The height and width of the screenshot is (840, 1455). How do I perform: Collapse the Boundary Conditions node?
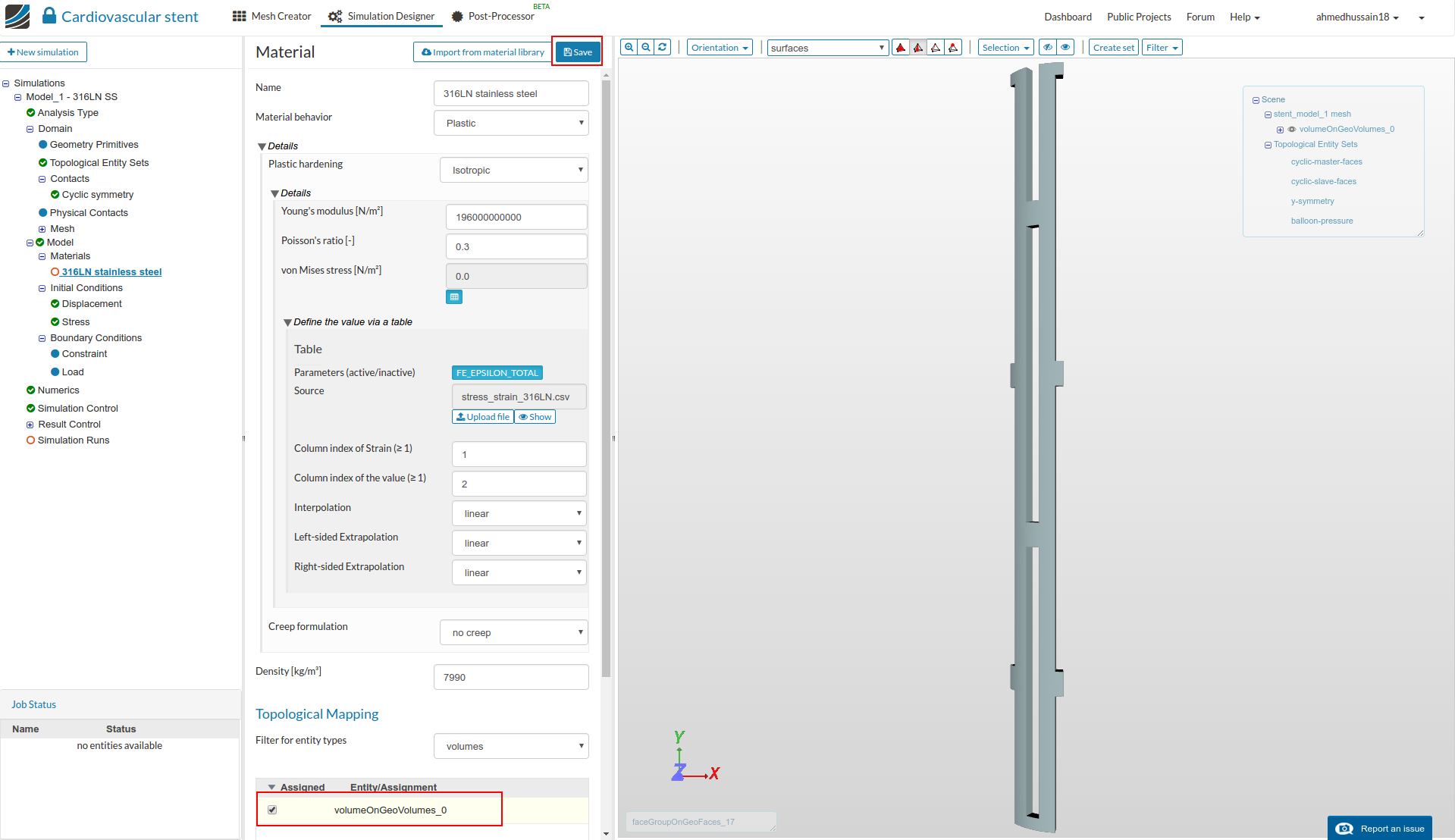tap(42, 339)
